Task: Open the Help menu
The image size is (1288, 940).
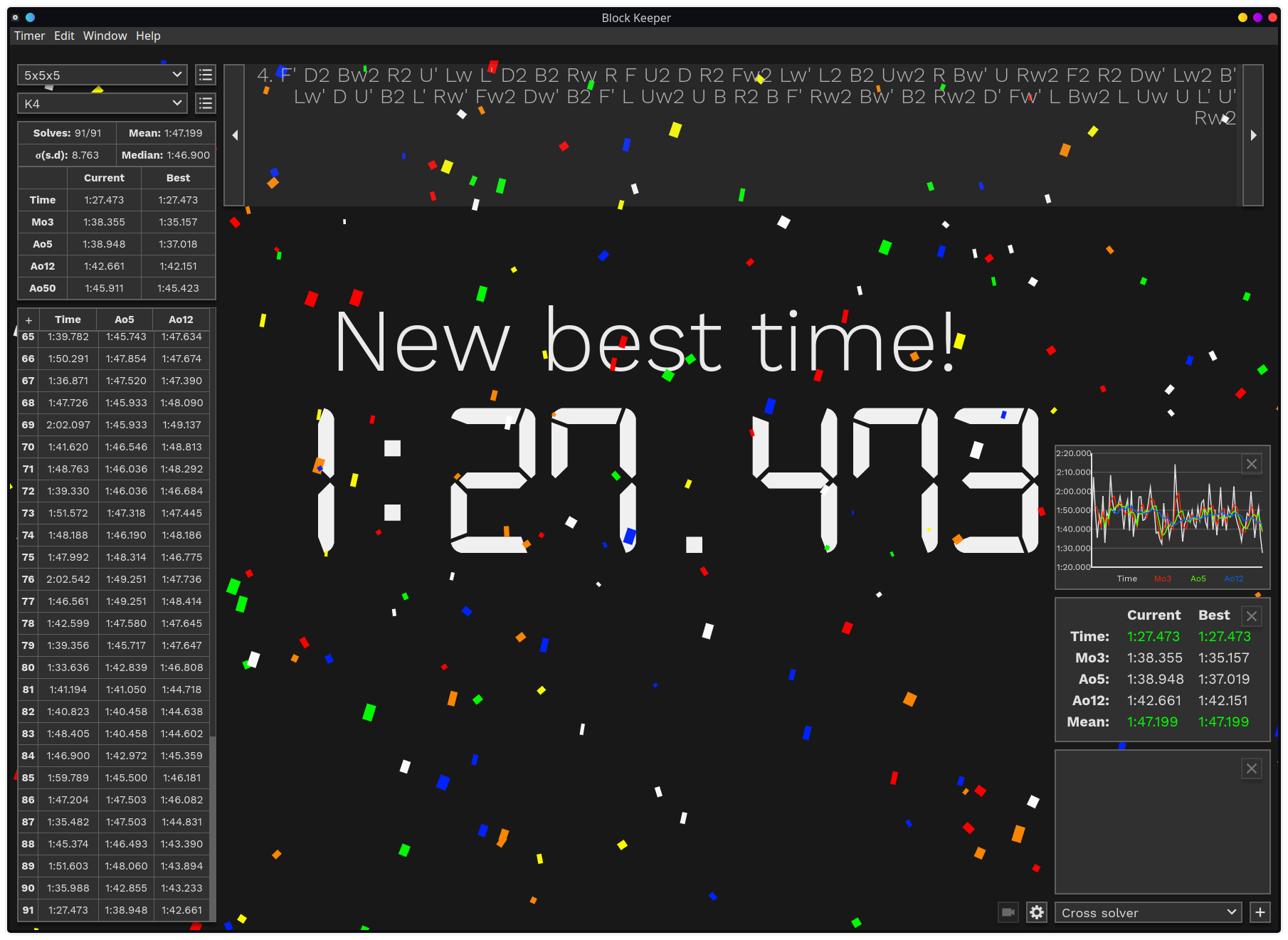Action: pyautogui.click(x=148, y=36)
